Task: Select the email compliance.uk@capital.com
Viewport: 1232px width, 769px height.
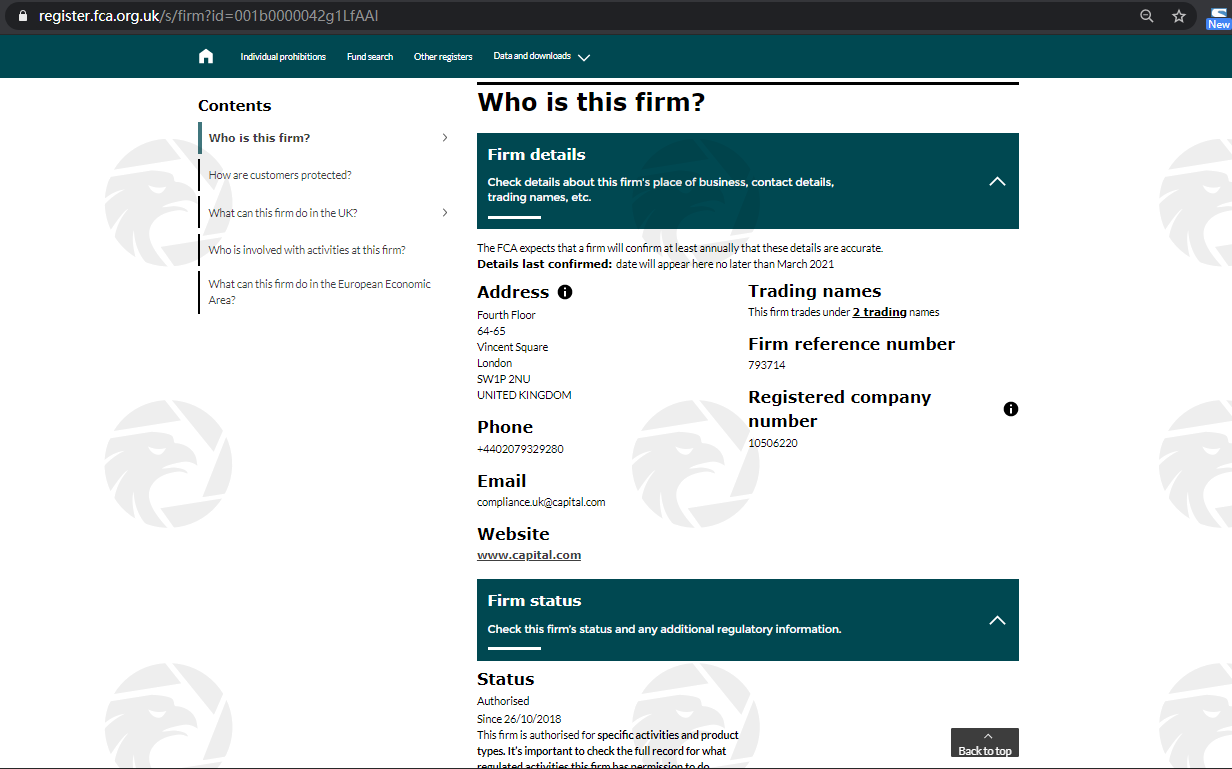Action: (x=541, y=502)
